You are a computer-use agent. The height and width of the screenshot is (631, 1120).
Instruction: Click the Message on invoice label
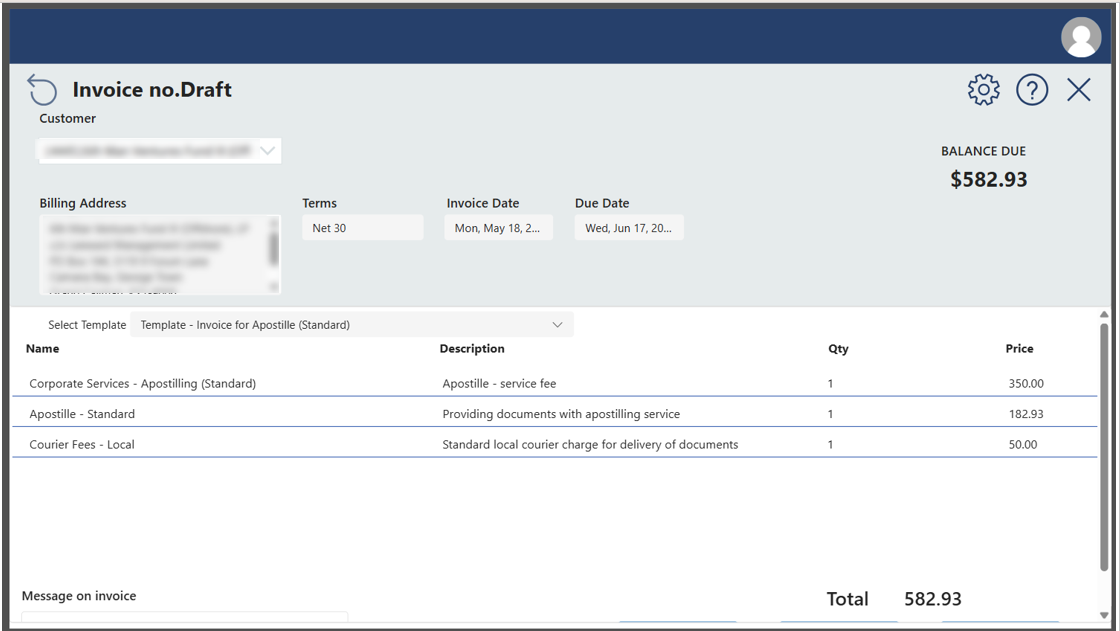[x=79, y=596]
